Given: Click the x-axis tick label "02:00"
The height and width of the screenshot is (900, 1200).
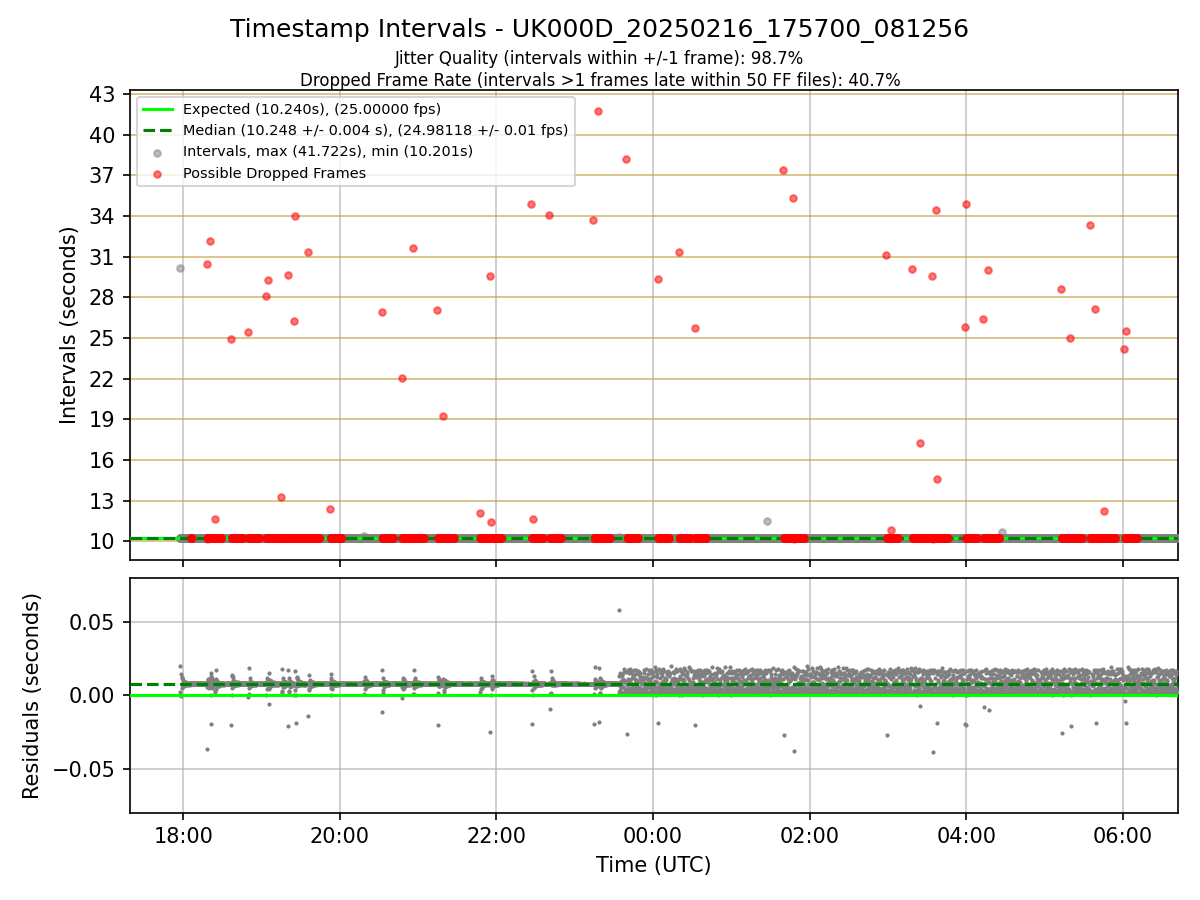Looking at the screenshot, I should [x=809, y=835].
